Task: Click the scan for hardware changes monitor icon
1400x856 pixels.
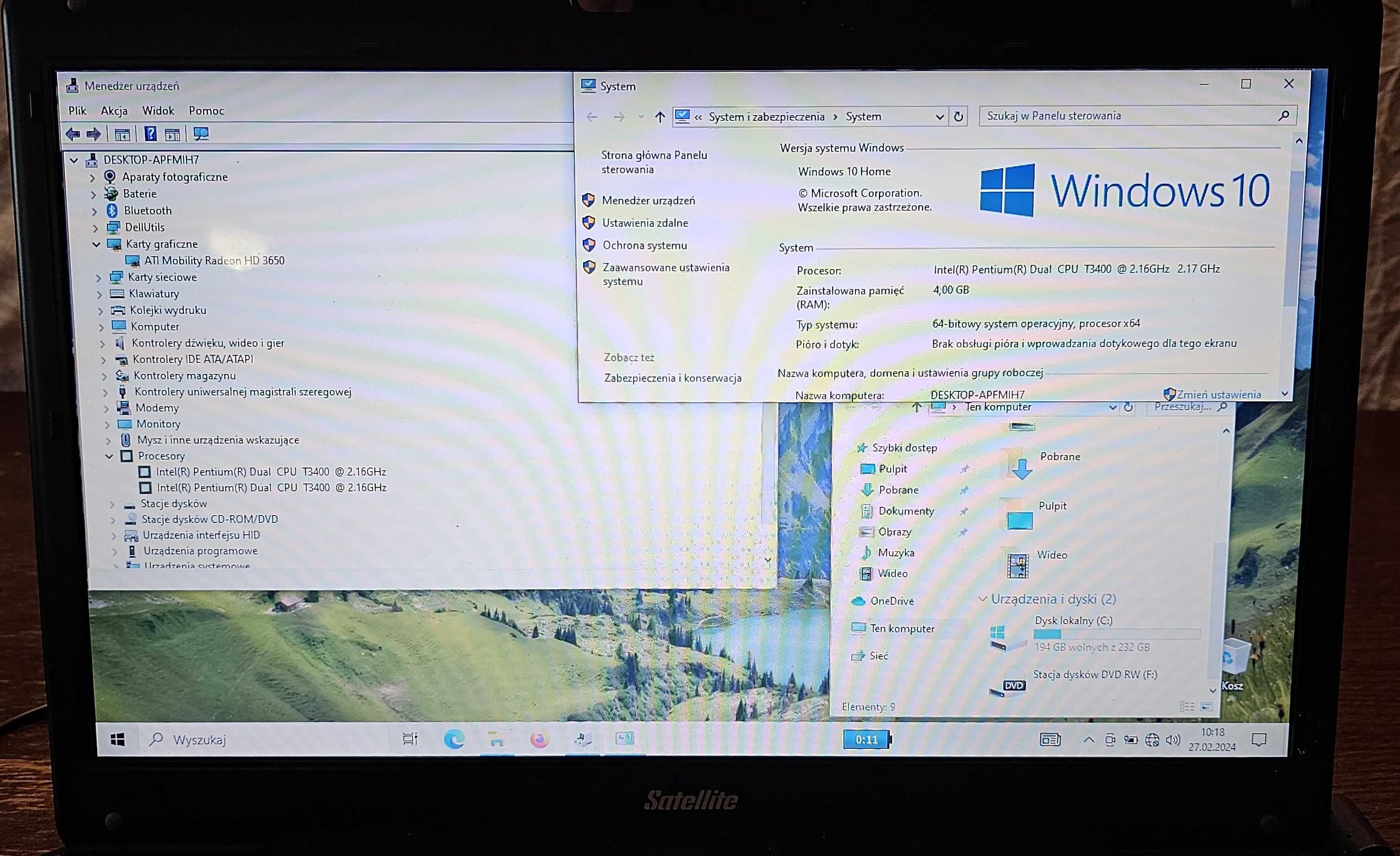Action: [201, 134]
